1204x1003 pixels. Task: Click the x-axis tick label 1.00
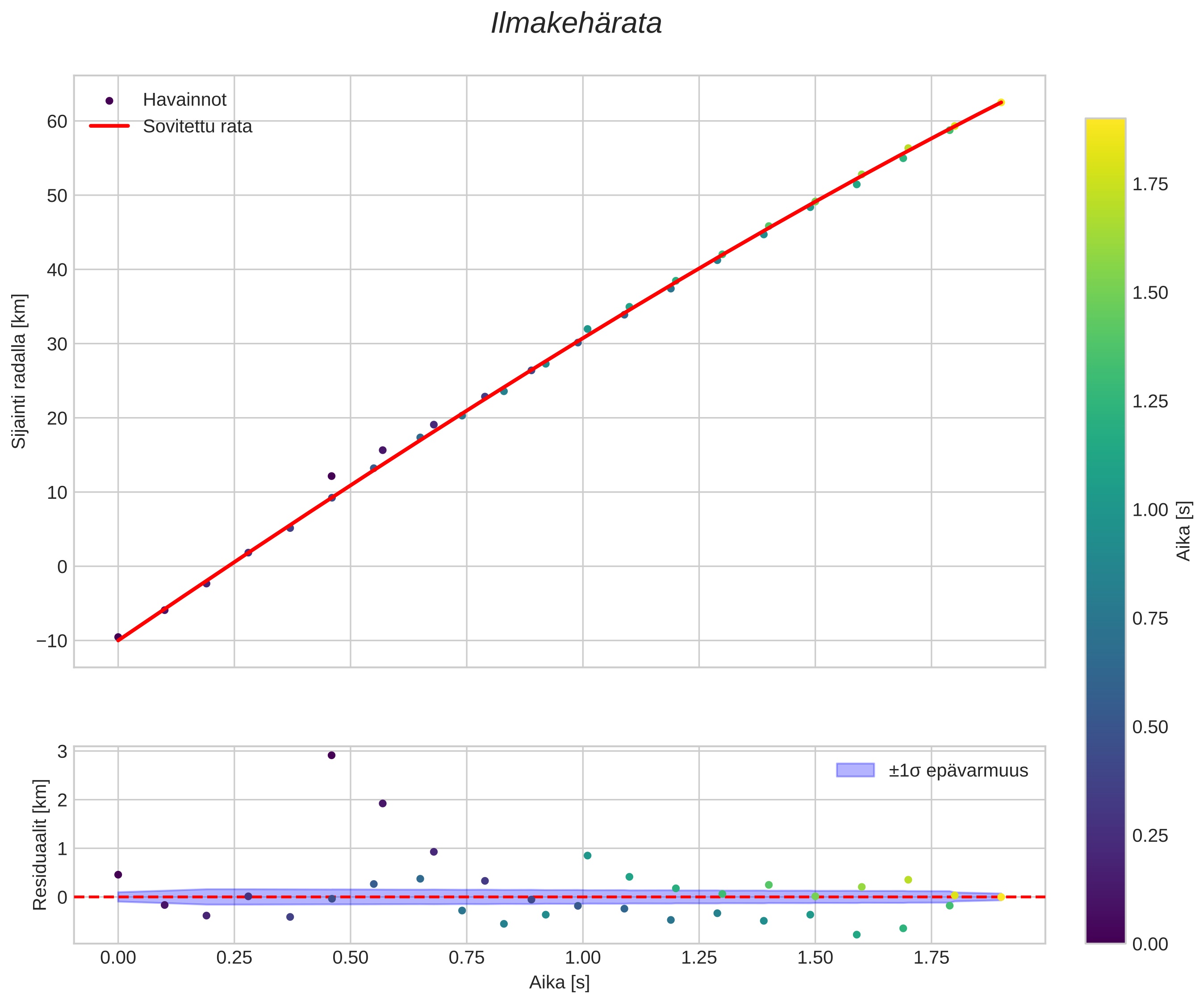pyautogui.click(x=582, y=958)
